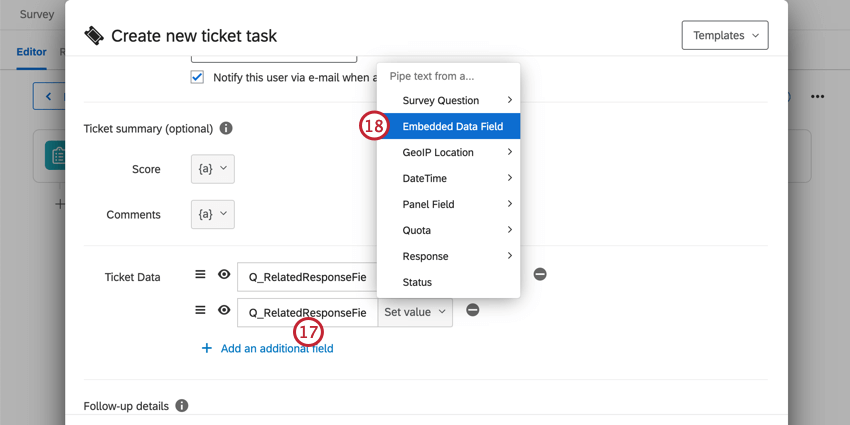Viewport: 850px width, 425px height.
Task: Click the first Ticket Data drag handle
Action: click(x=200, y=274)
